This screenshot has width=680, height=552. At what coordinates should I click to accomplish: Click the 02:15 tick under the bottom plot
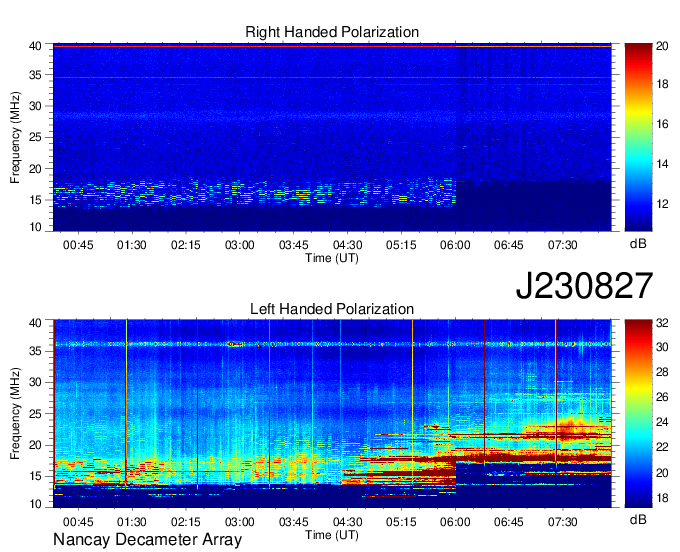click(186, 522)
